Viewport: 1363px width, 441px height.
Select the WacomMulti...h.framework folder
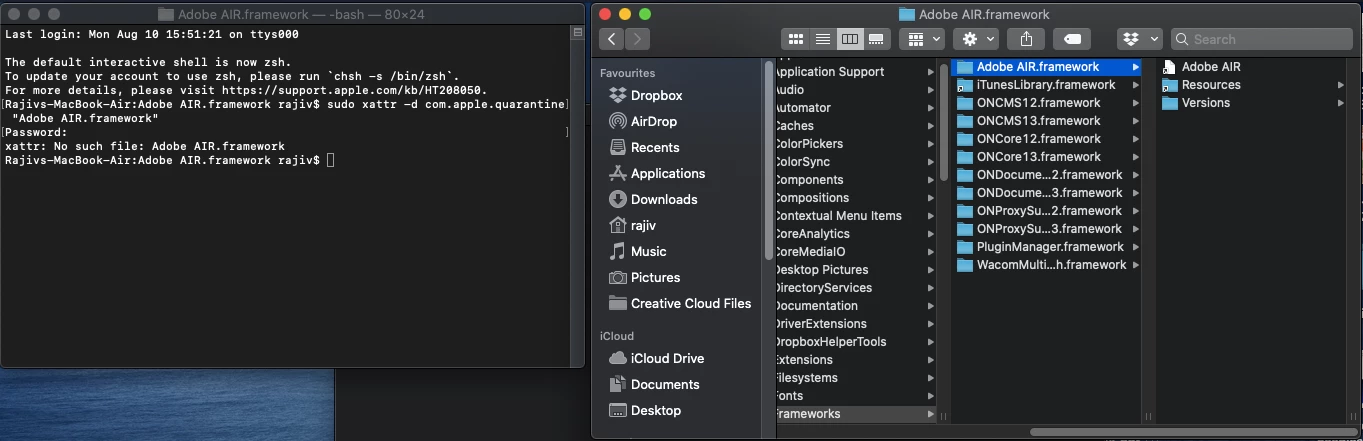1048,265
